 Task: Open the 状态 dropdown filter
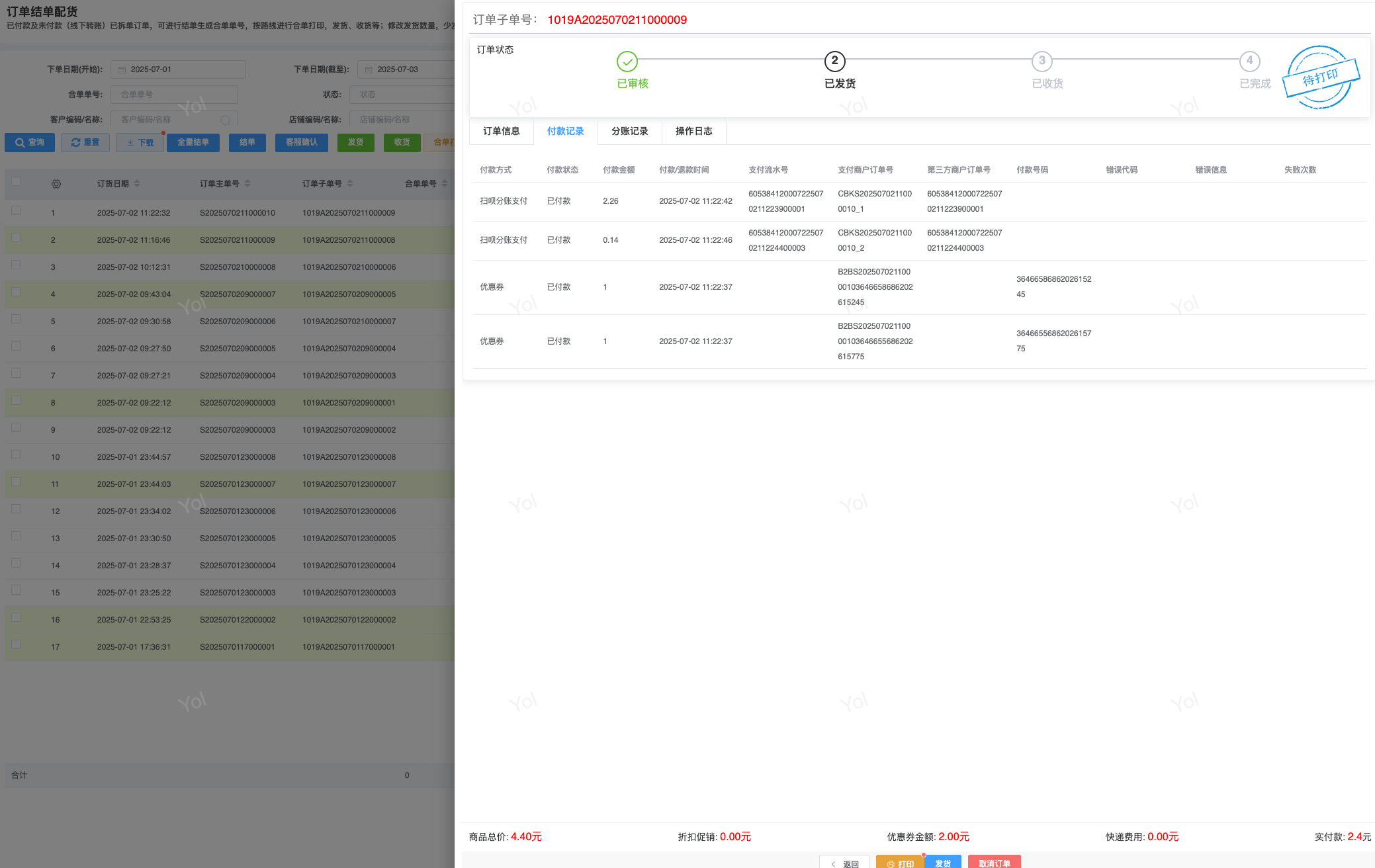tap(401, 95)
